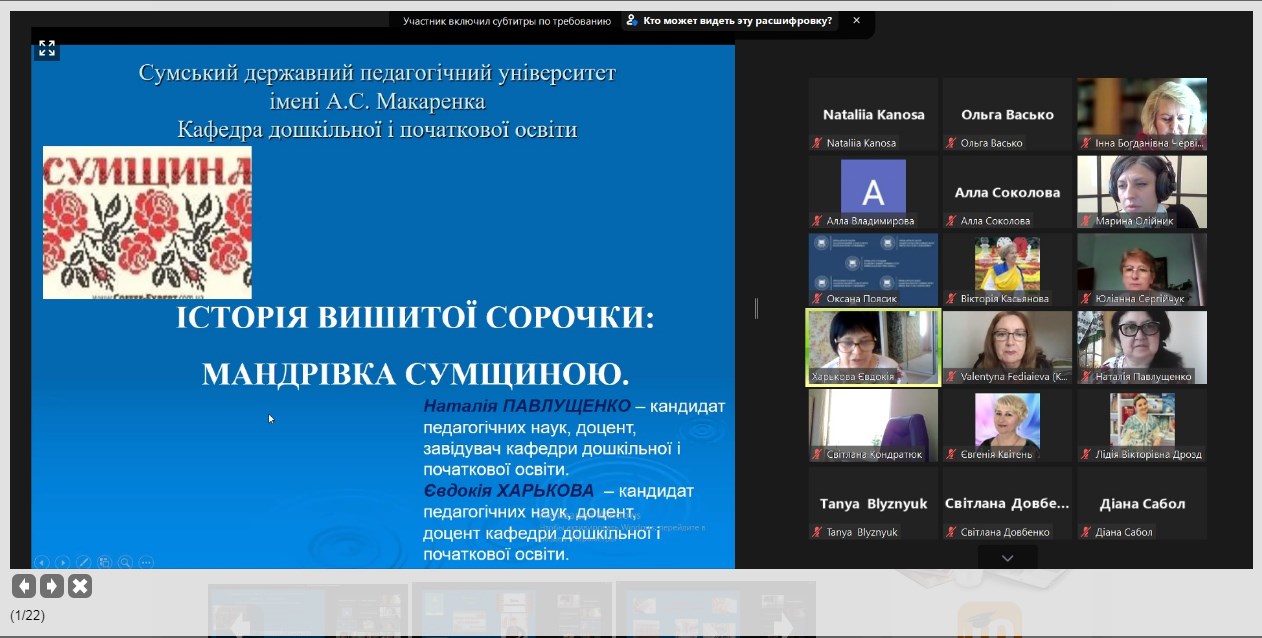The width and height of the screenshot is (1262, 638).
Task: Go to previous slide in presentation toolbar
Action: [42, 562]
